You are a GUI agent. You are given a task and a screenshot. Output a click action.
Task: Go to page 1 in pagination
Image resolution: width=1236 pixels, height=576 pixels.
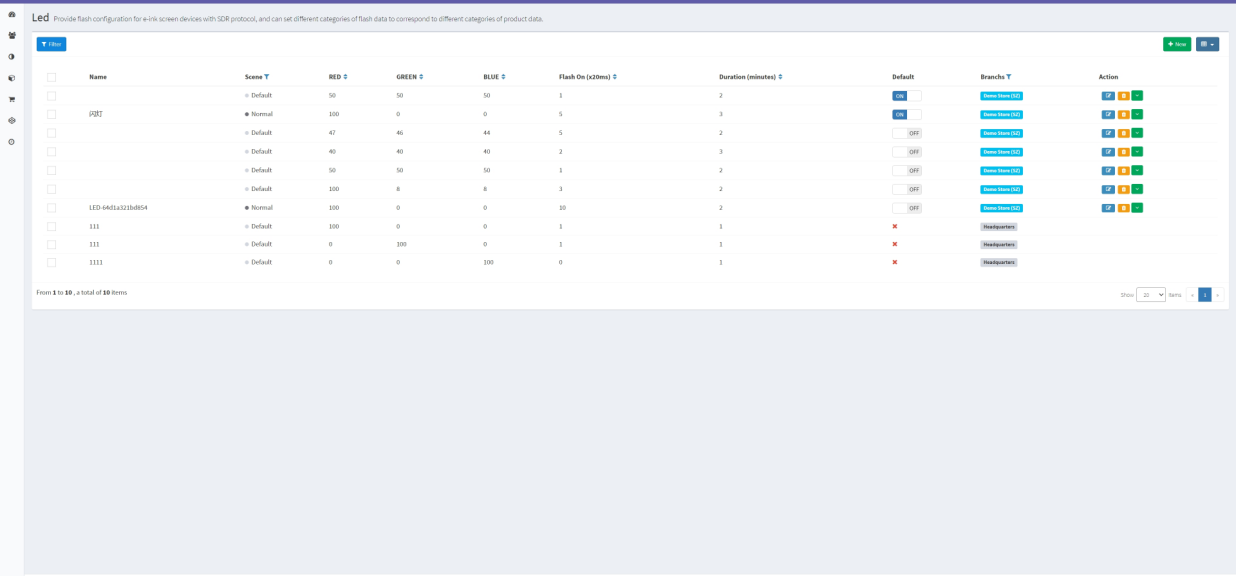coord(1205,295)
